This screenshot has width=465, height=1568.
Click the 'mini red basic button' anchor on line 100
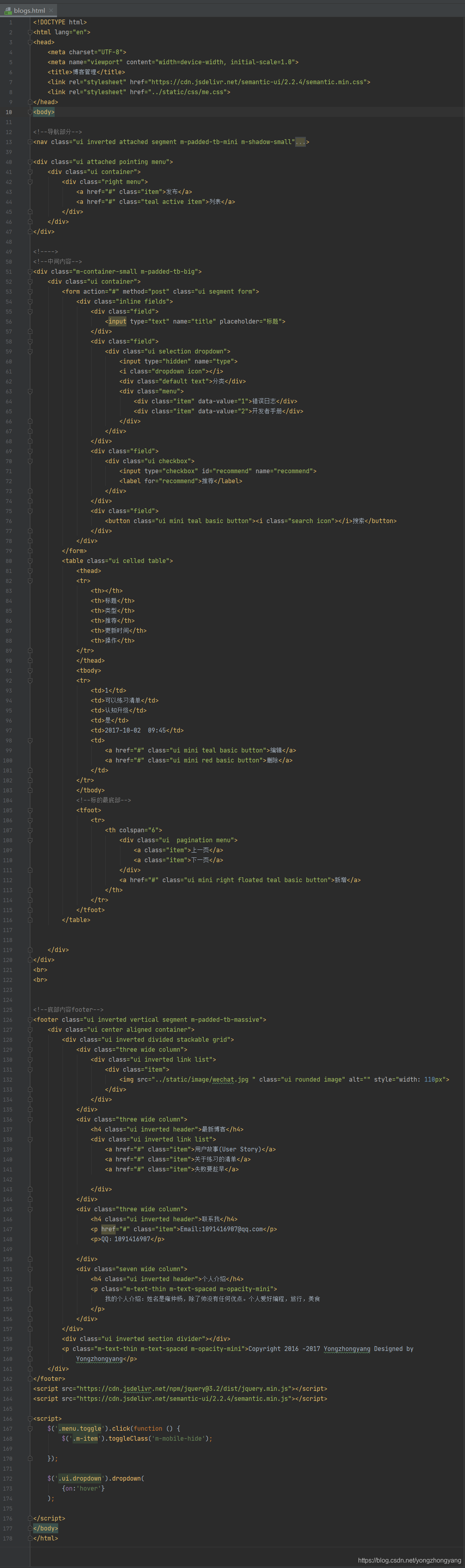[199, 760]
